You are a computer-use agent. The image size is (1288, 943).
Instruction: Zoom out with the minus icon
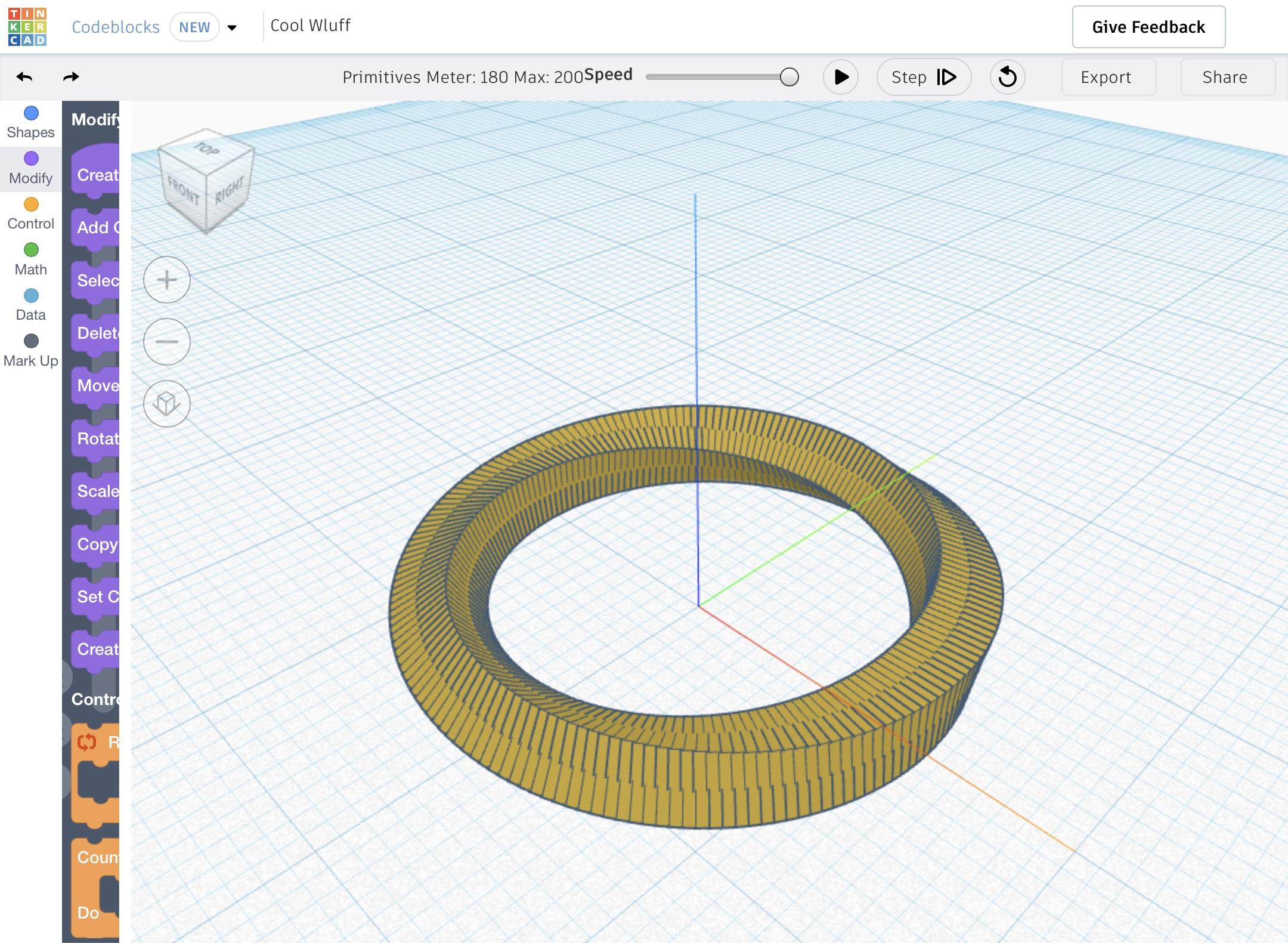point(167,342)
